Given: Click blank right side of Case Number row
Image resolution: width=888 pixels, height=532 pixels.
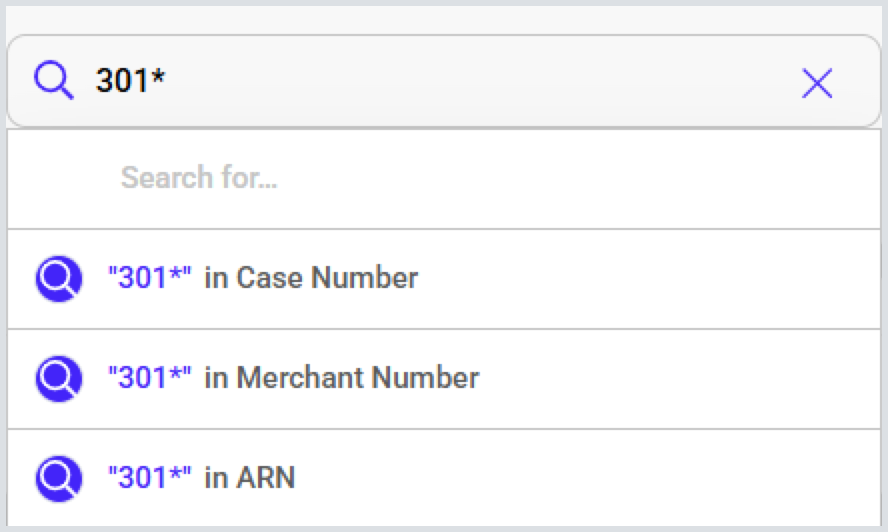Looking at the screenshot, I should (680, 278).
